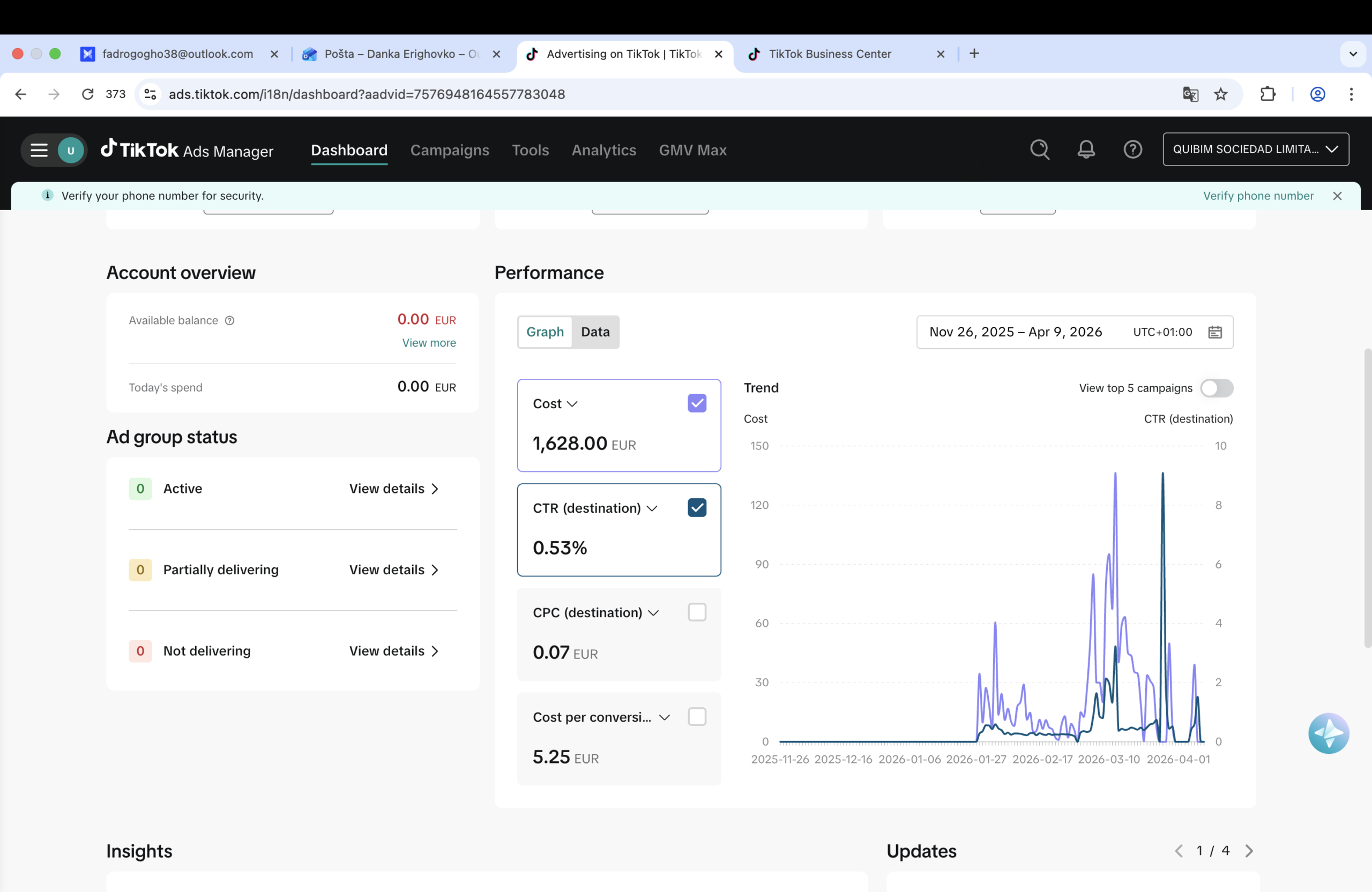Go to the Campaigns menu
Screen dimensions: 1372x892
449,150
